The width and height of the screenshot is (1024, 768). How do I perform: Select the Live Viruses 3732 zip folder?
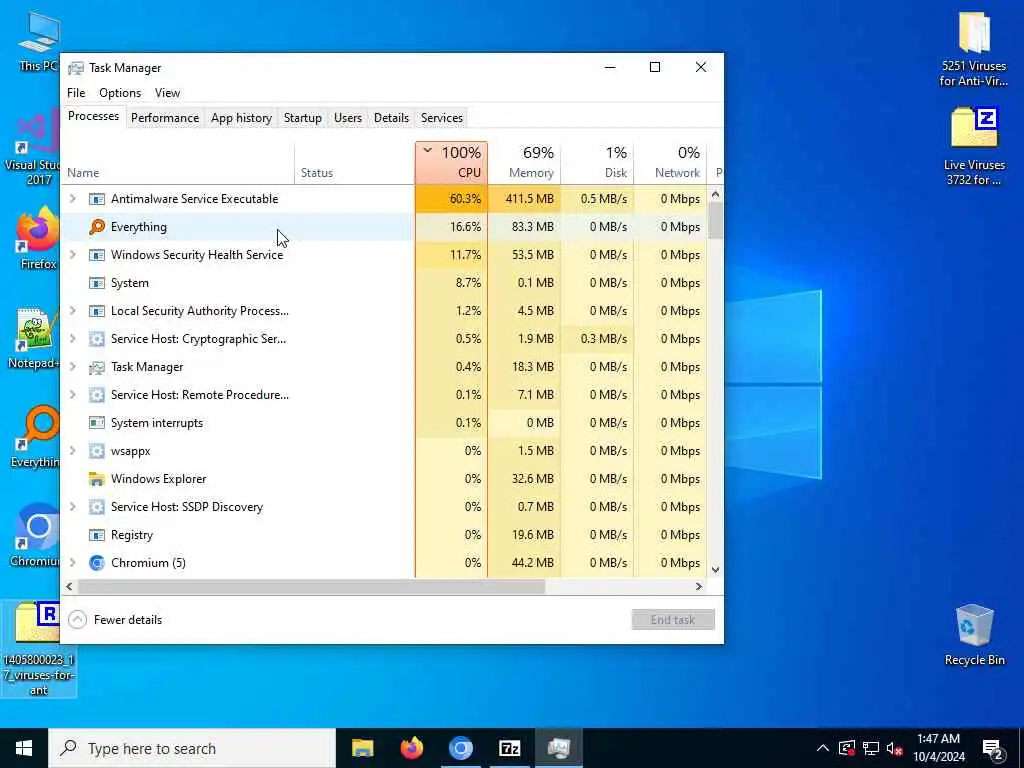(974, 146)
